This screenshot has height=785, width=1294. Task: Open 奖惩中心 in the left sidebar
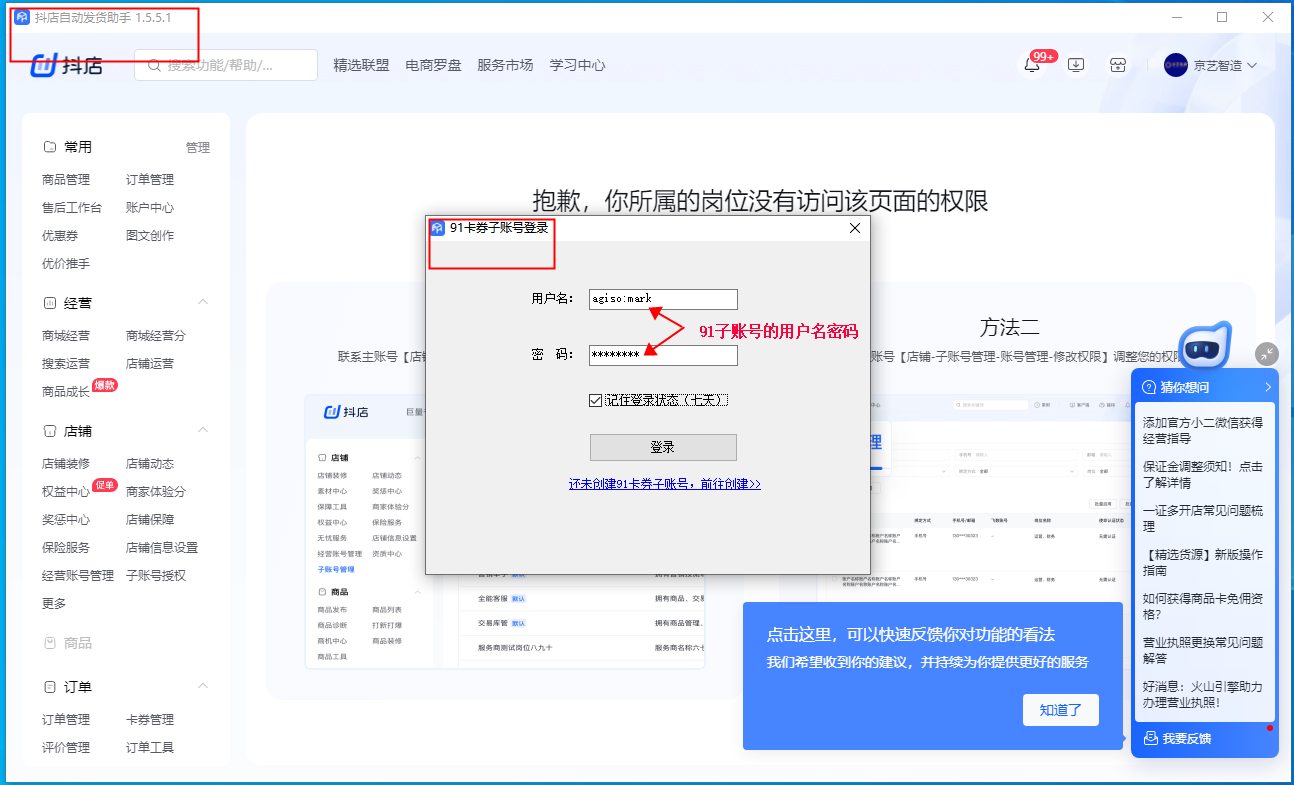(66, 520)
